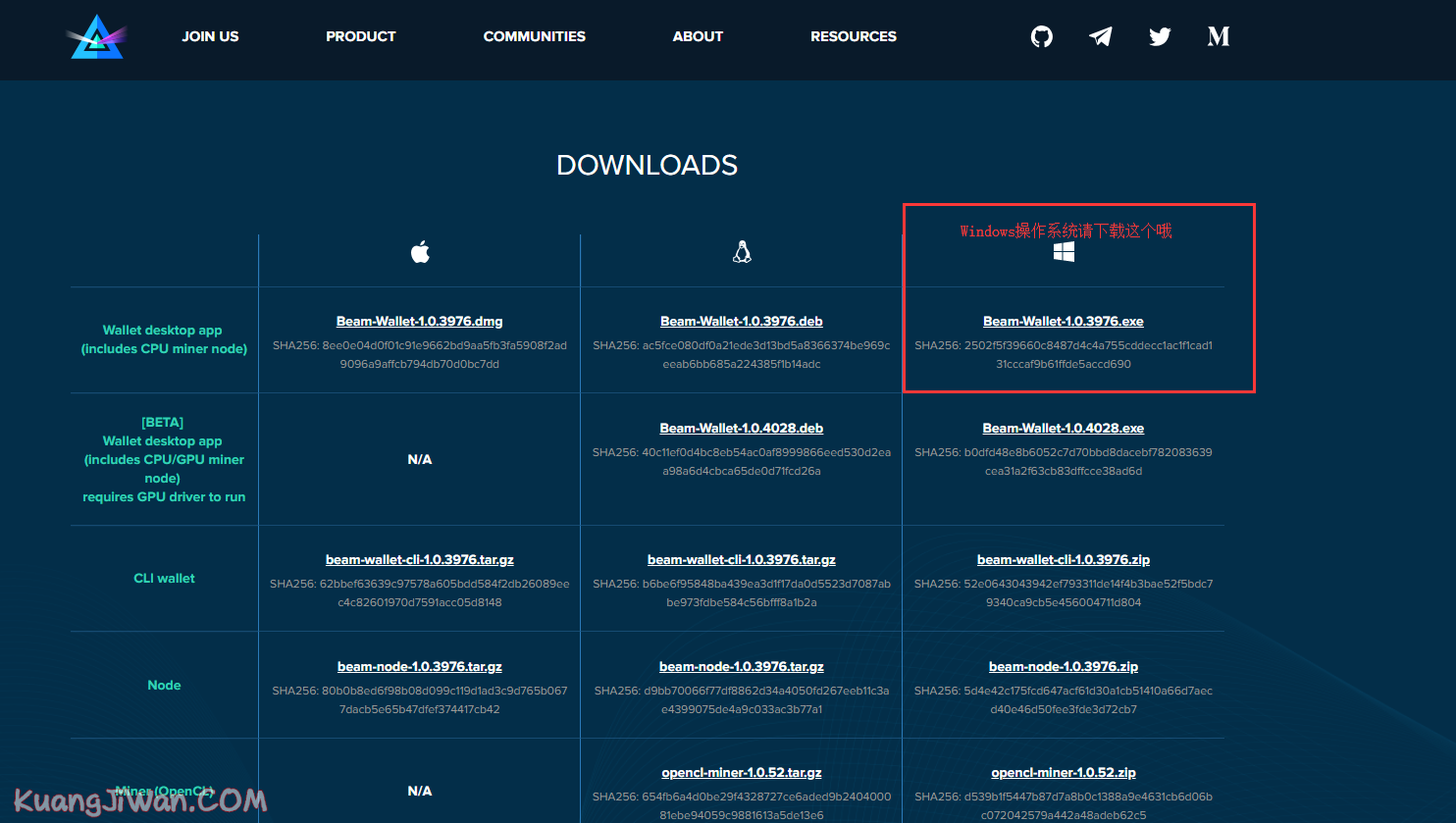Download Beam-Wallet-1.0.3976.exe for Windows
Image resolution: width=1456 pixels, height=823 pixels.
tap(1064, 322)
